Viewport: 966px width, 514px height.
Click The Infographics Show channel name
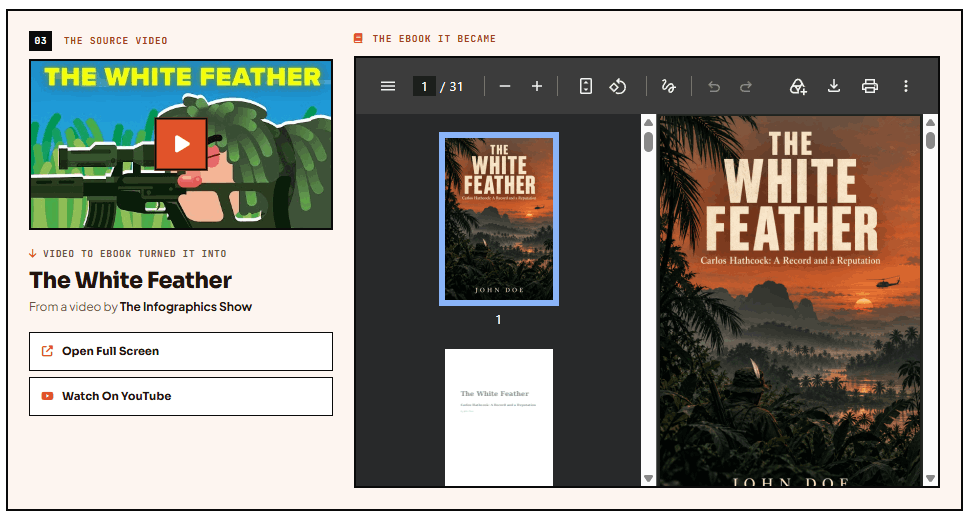pyautogui.click(x=186, y=307)
